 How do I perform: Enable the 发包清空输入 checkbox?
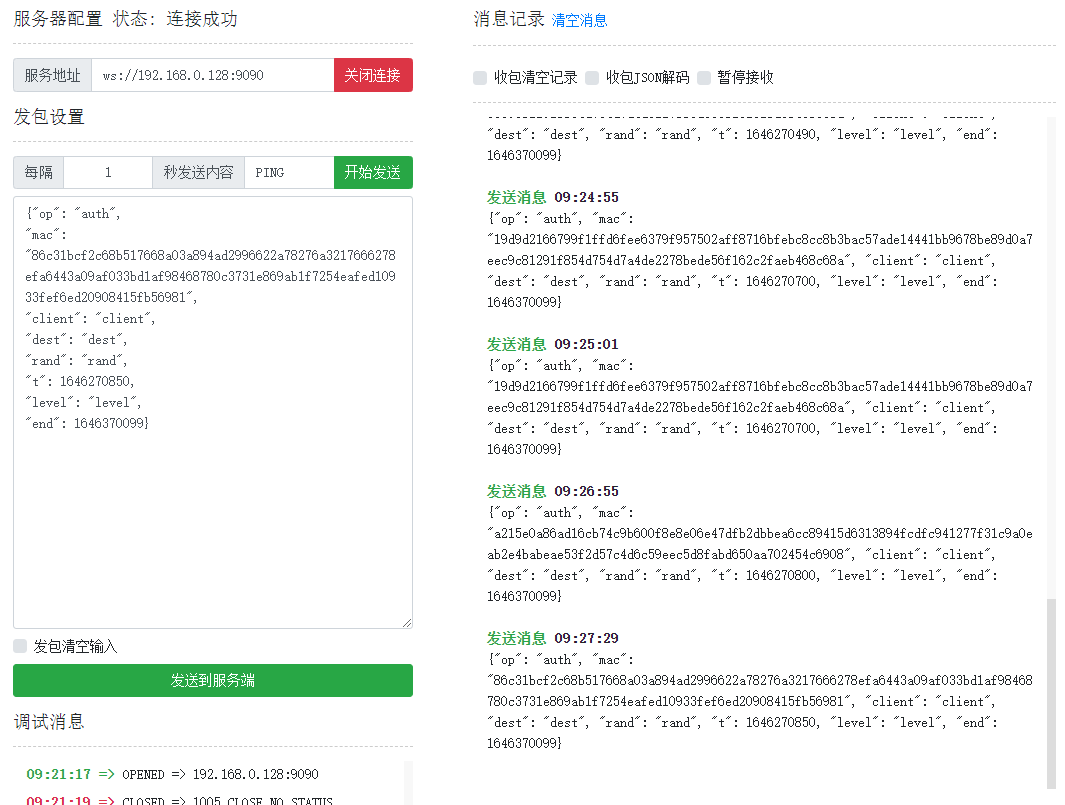[x=19, y=646]
